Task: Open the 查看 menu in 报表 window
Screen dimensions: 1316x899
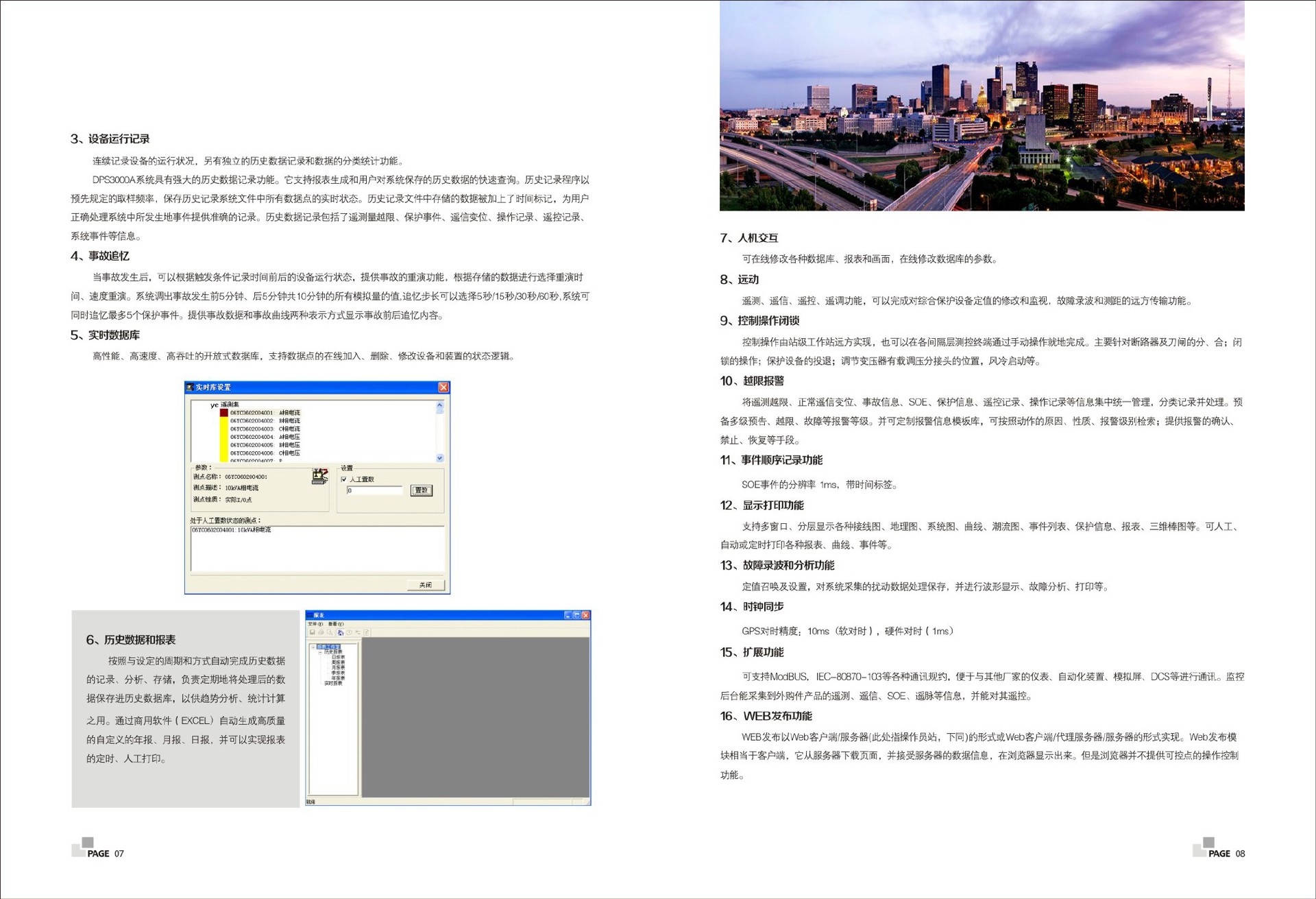Action: point(336,624)
